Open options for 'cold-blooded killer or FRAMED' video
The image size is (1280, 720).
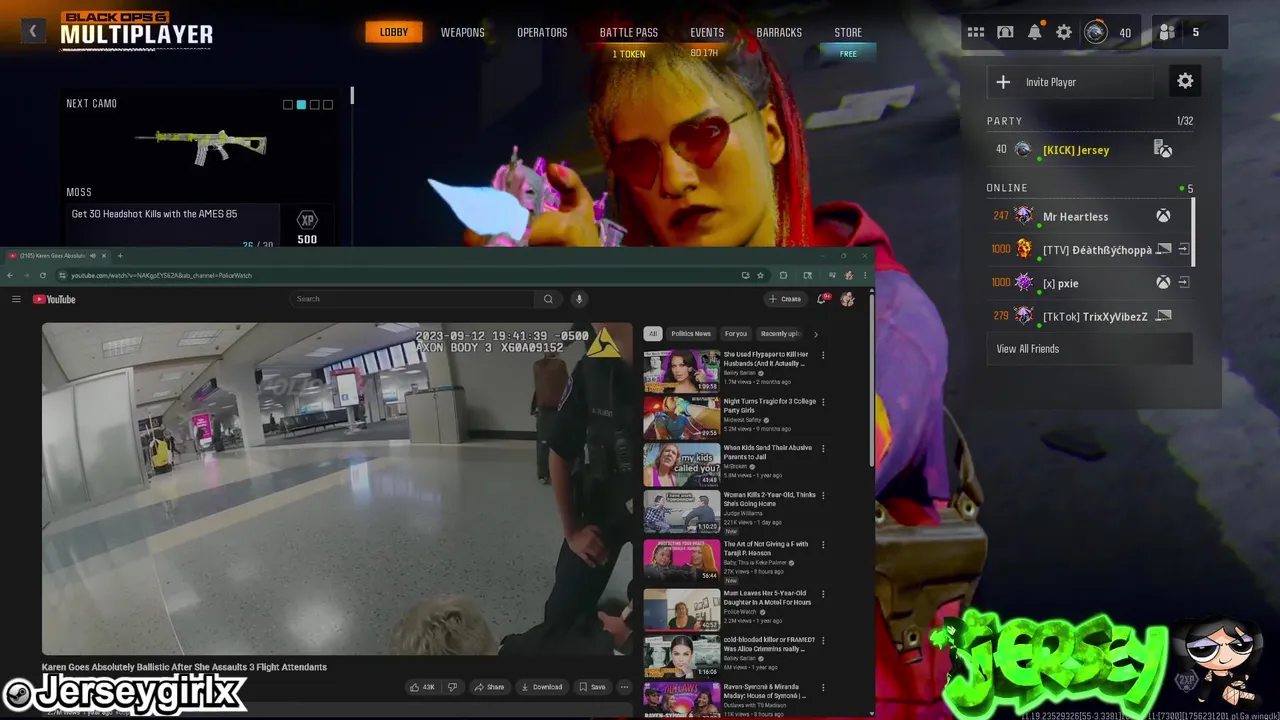(x=823, y=641)
